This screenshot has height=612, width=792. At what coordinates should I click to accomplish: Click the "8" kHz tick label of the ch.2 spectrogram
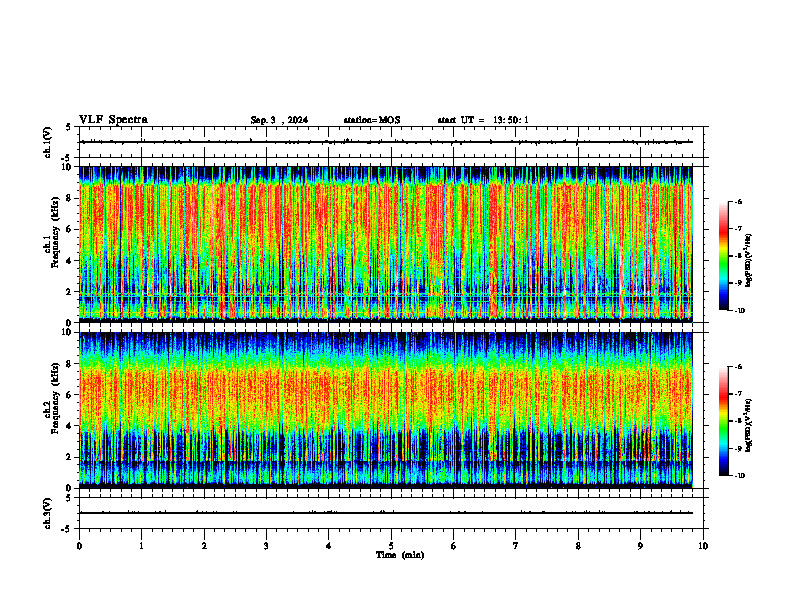pos(69,364)
